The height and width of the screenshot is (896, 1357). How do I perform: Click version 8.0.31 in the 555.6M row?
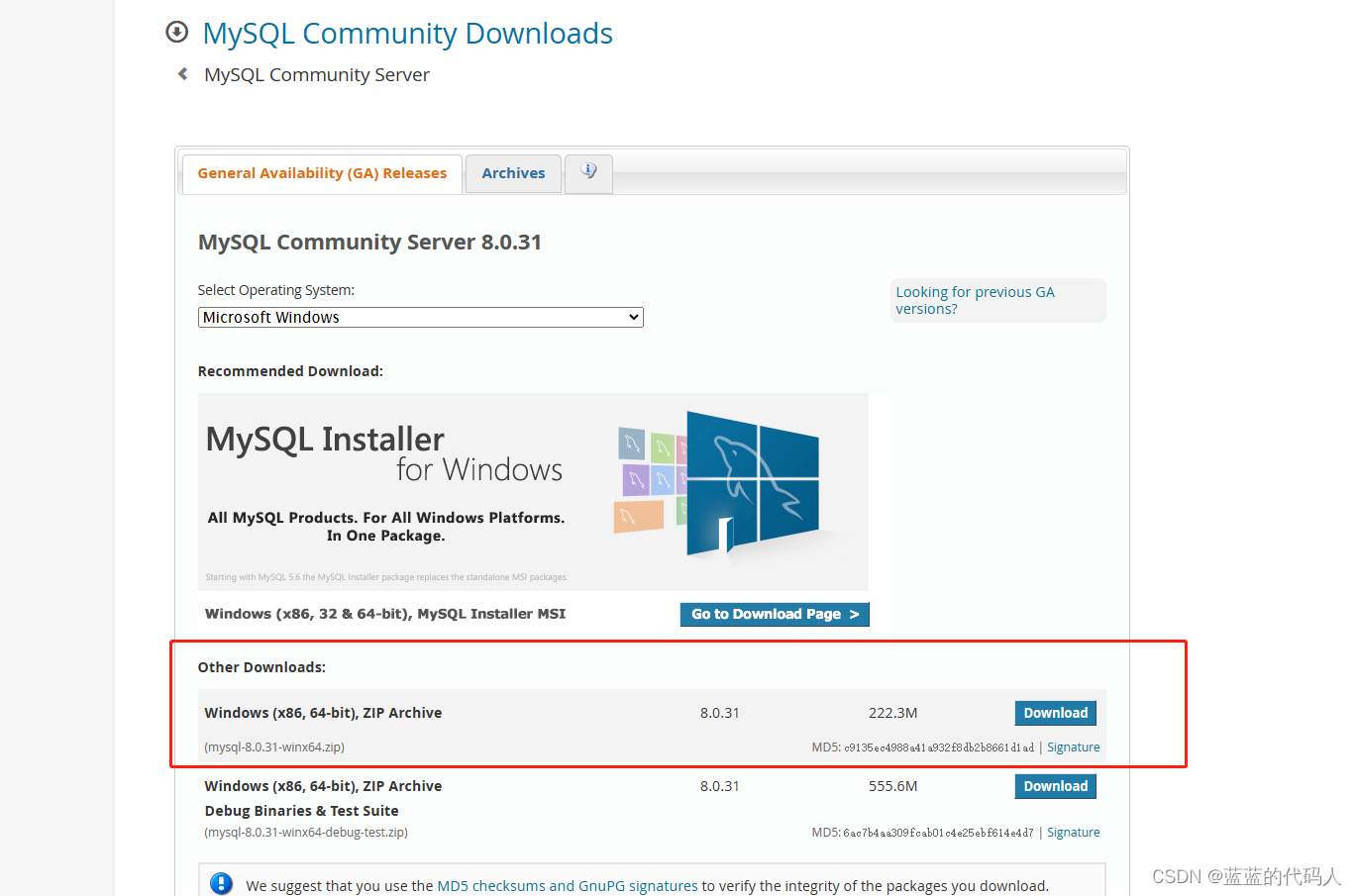720,786
